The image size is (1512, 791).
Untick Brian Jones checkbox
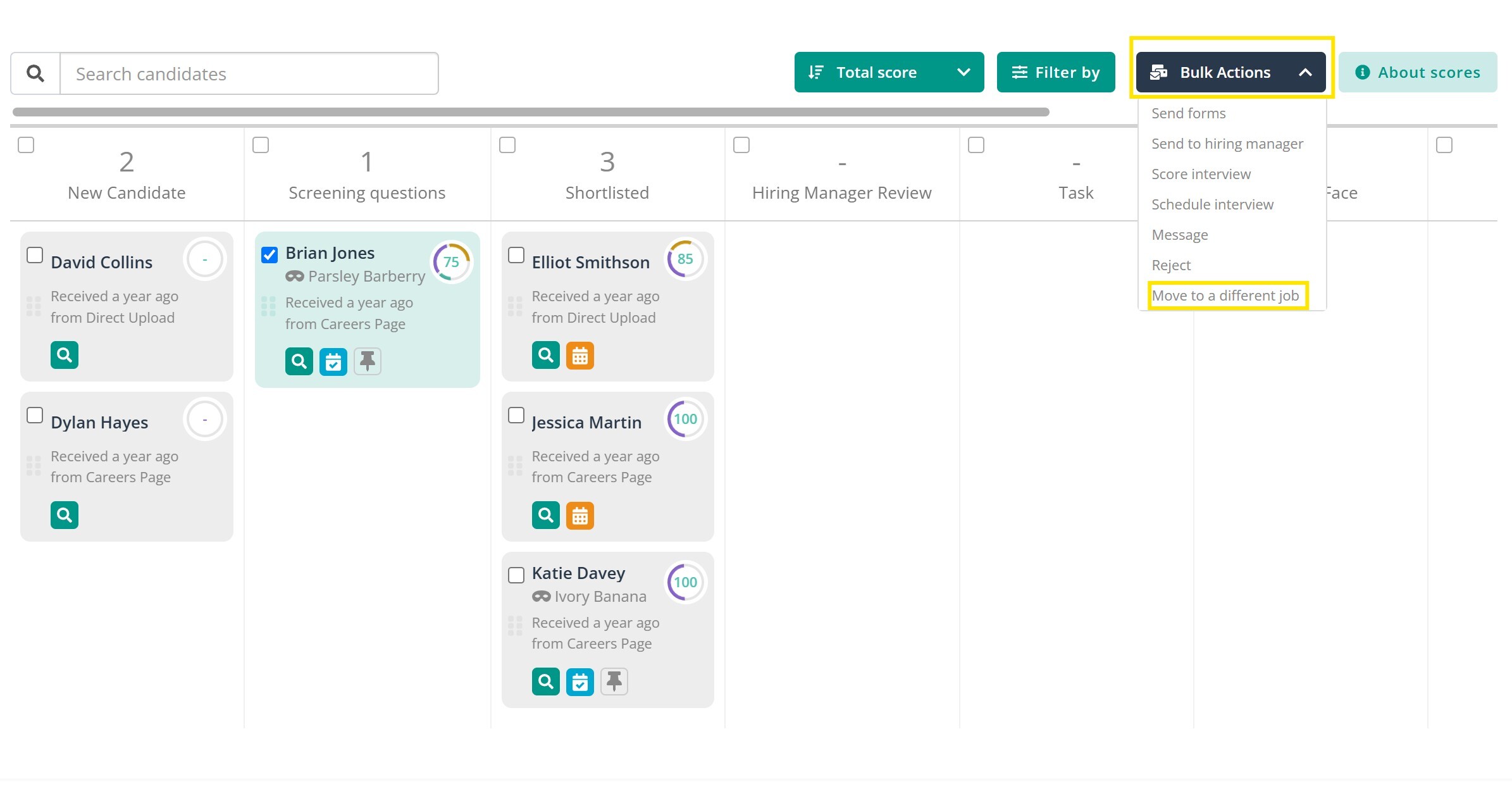pos(270,255)
